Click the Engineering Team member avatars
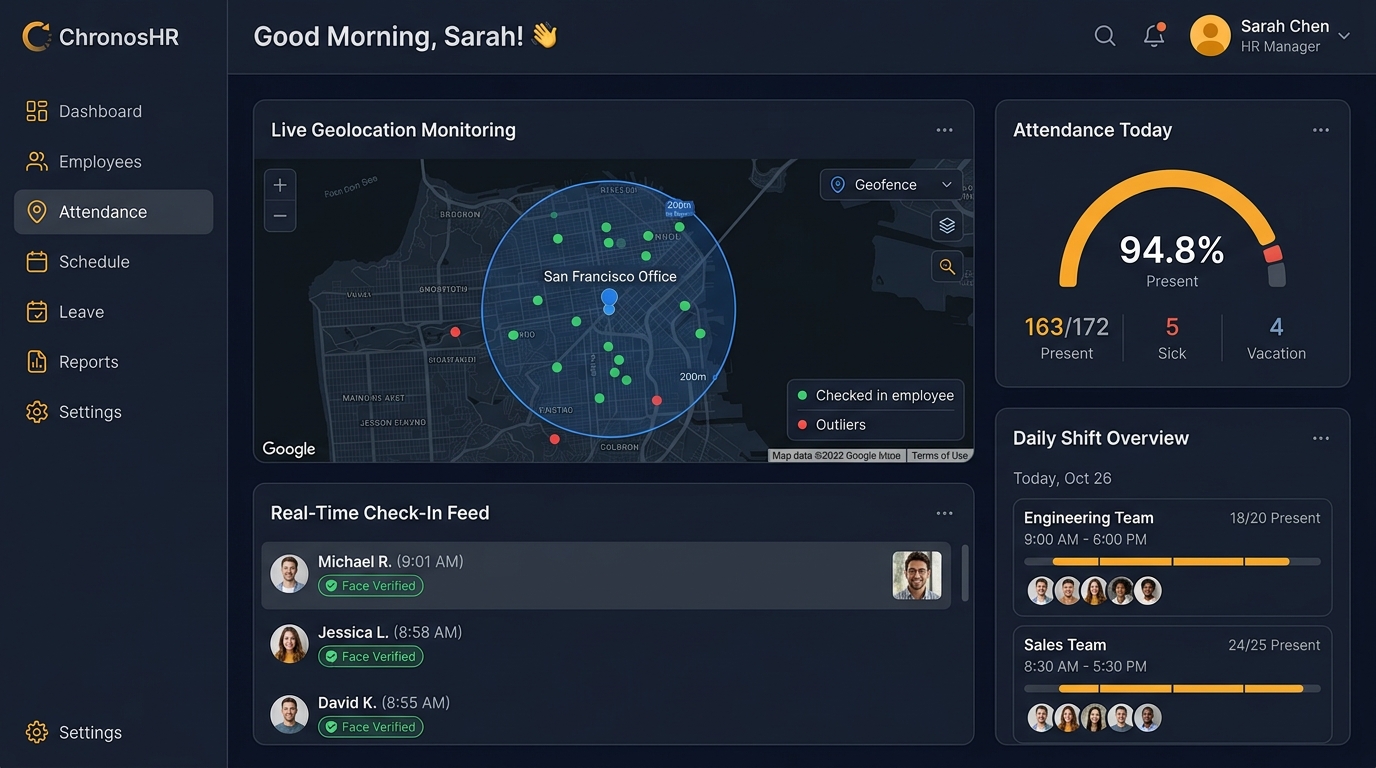 tap(1094, 591)
